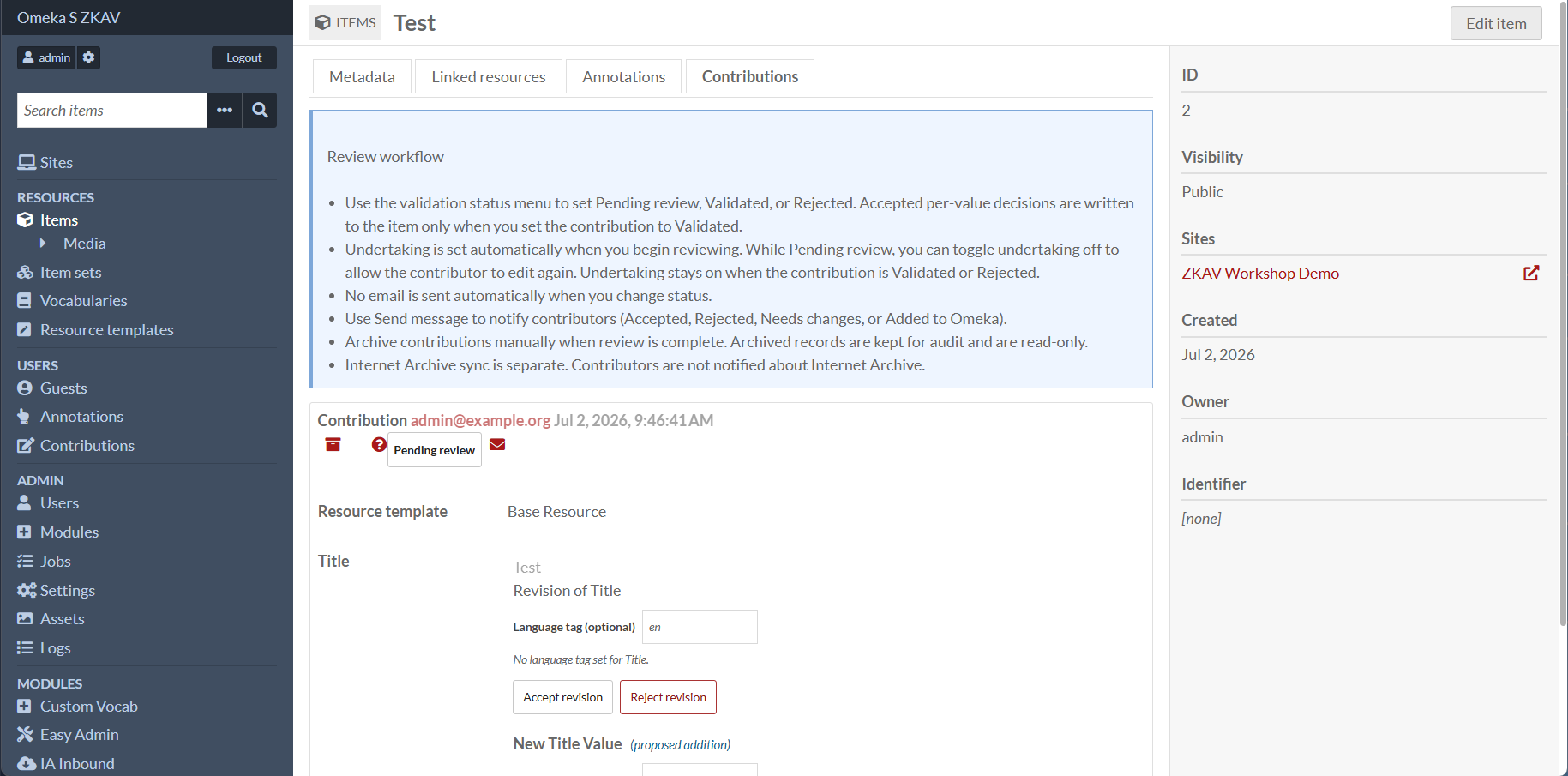
Task: Click the 'Base Resource' template value
Action: pos(556,512)
